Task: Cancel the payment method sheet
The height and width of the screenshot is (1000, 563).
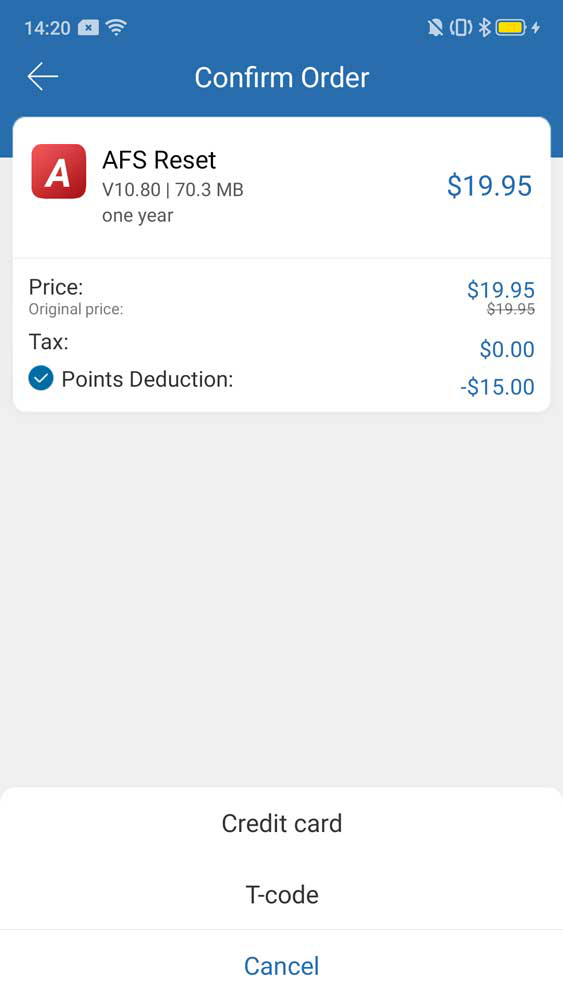Action: 281,966
